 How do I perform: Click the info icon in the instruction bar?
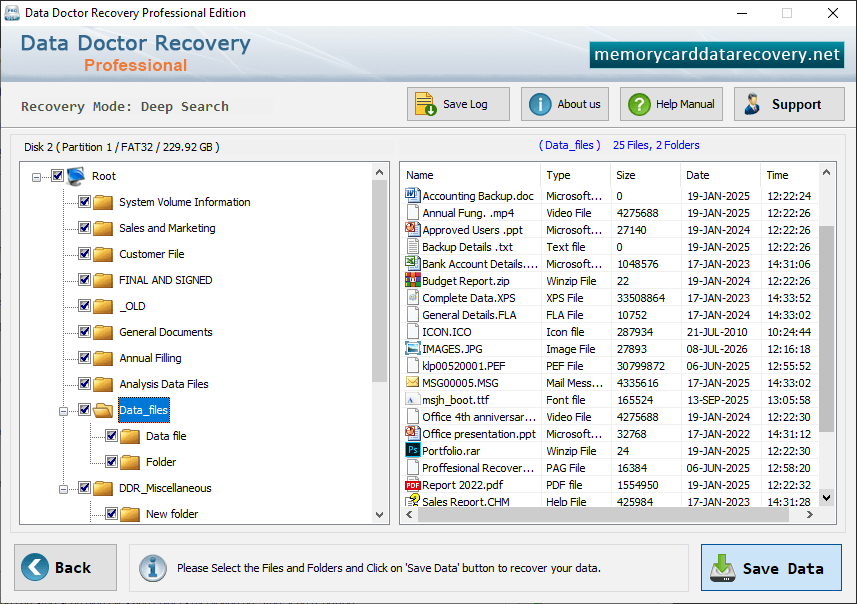(152, 568)
